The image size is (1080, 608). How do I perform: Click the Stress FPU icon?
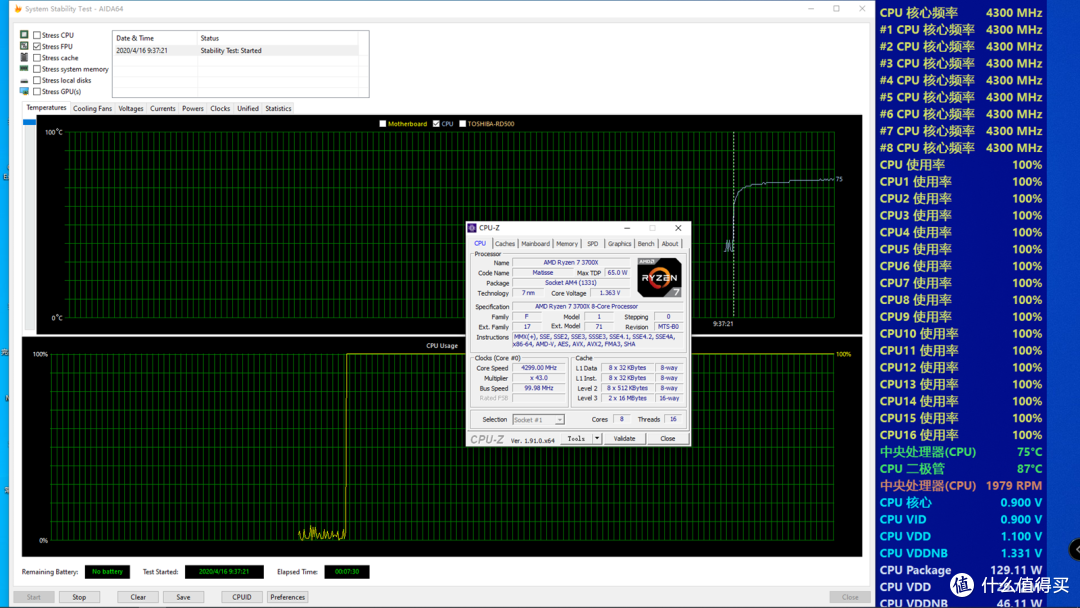point(24,46)
